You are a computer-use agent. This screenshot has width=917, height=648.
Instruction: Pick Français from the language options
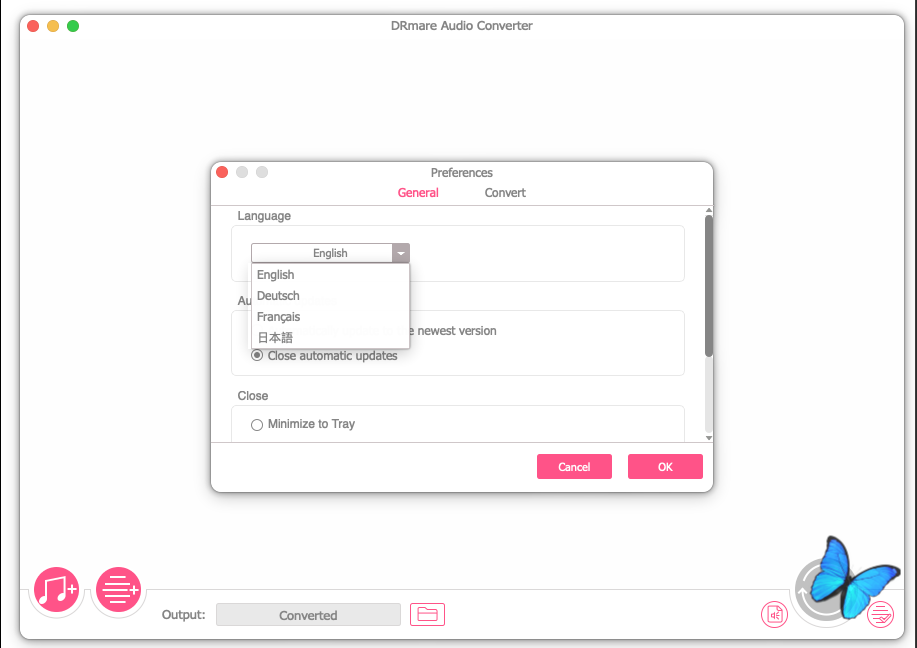pos(330,317)
